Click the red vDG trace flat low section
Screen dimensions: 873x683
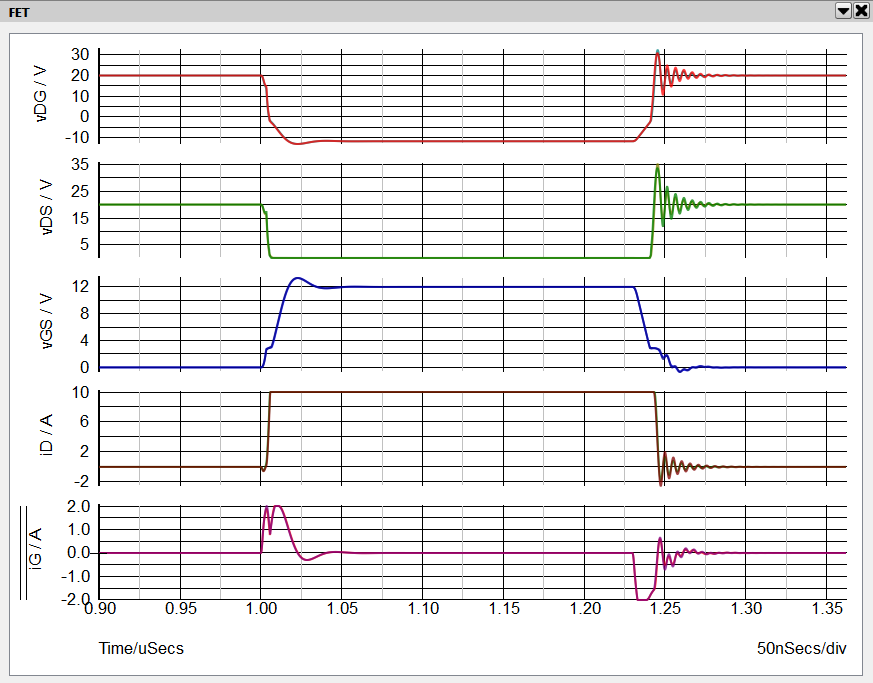[450, 141]
